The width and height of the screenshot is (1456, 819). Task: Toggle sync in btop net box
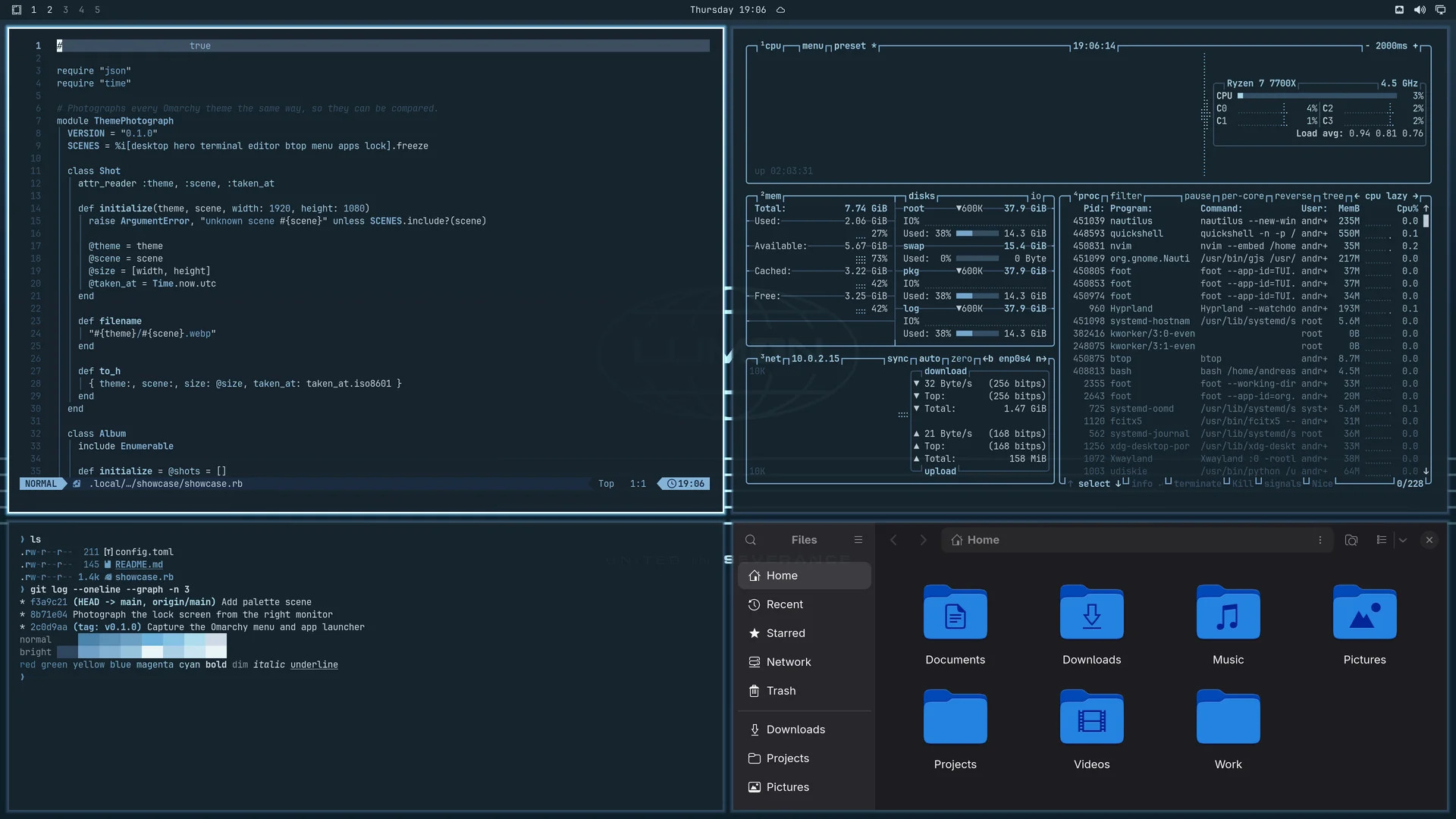click(898, 359)
